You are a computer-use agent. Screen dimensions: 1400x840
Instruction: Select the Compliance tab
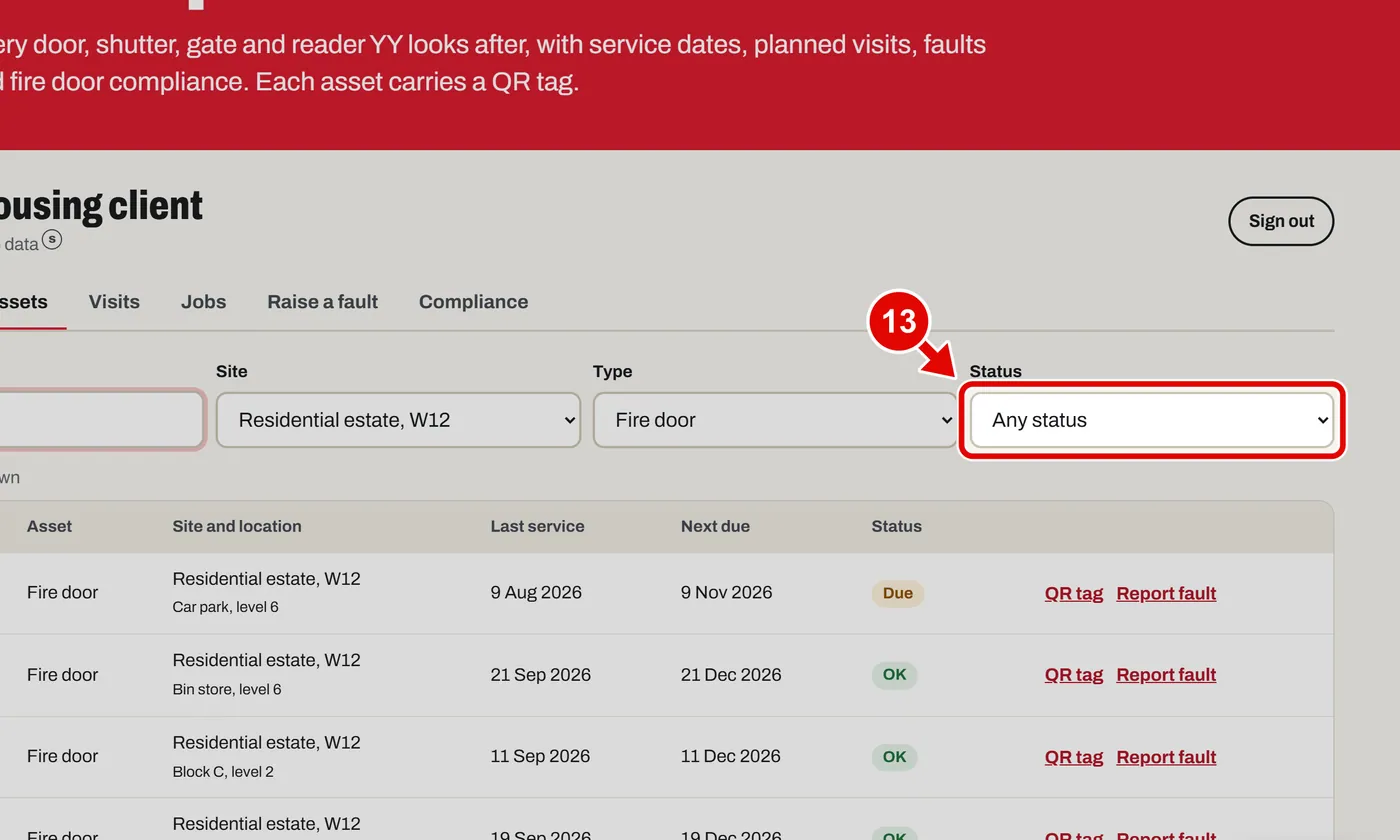(473, 302)
